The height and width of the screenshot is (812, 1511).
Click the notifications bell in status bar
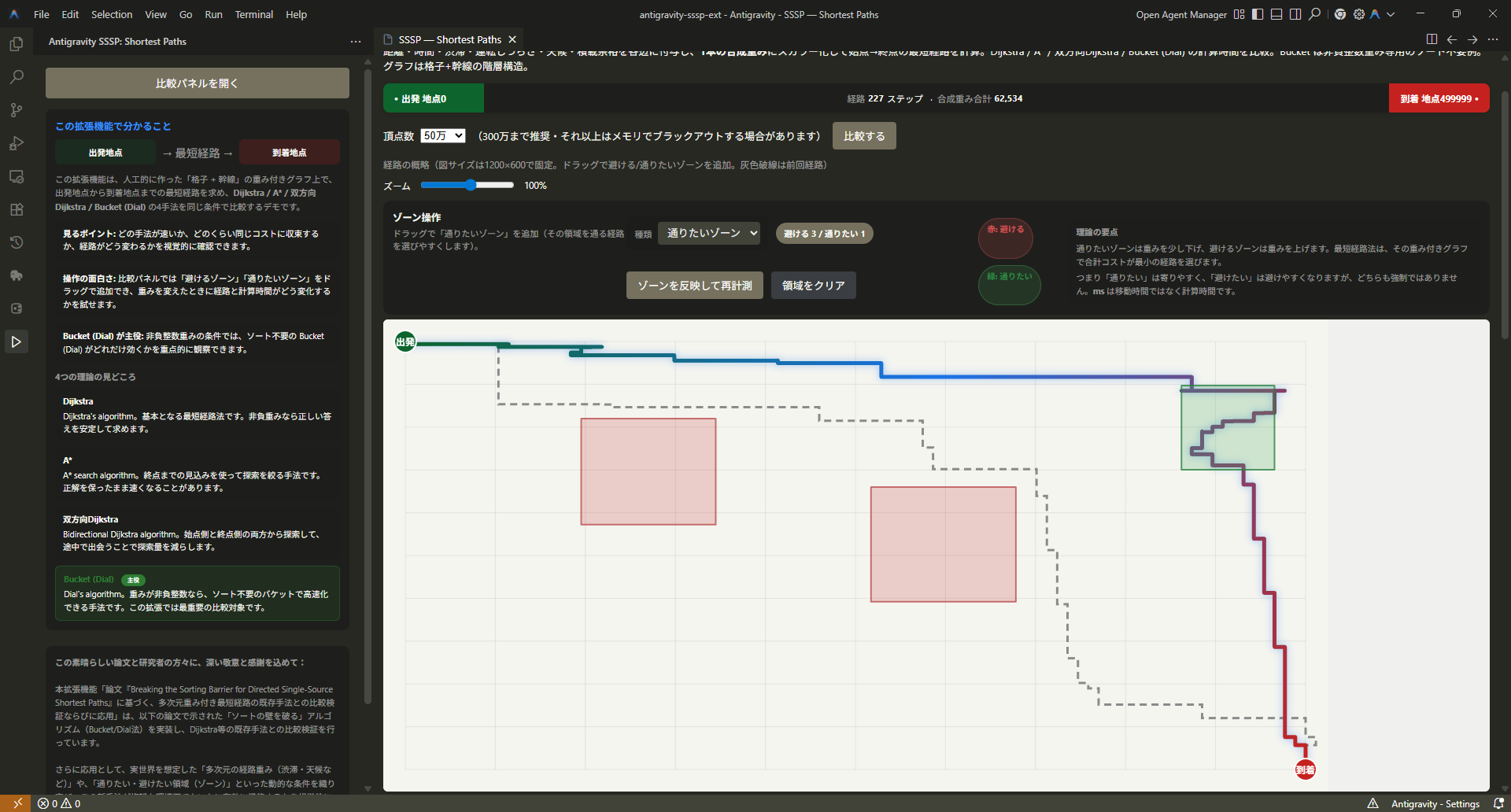click(x=1498, y=803)
